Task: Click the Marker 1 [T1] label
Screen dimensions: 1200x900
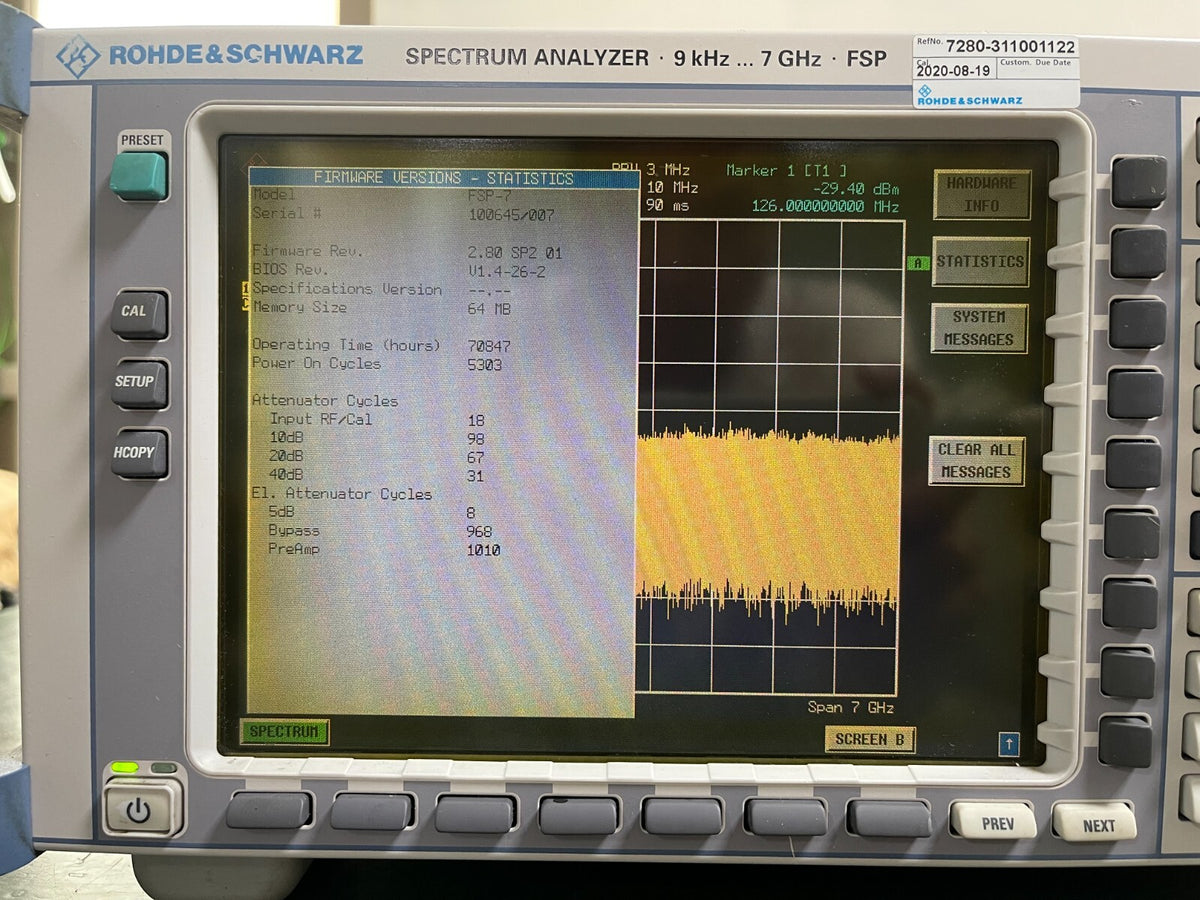Action: point(786,170)
